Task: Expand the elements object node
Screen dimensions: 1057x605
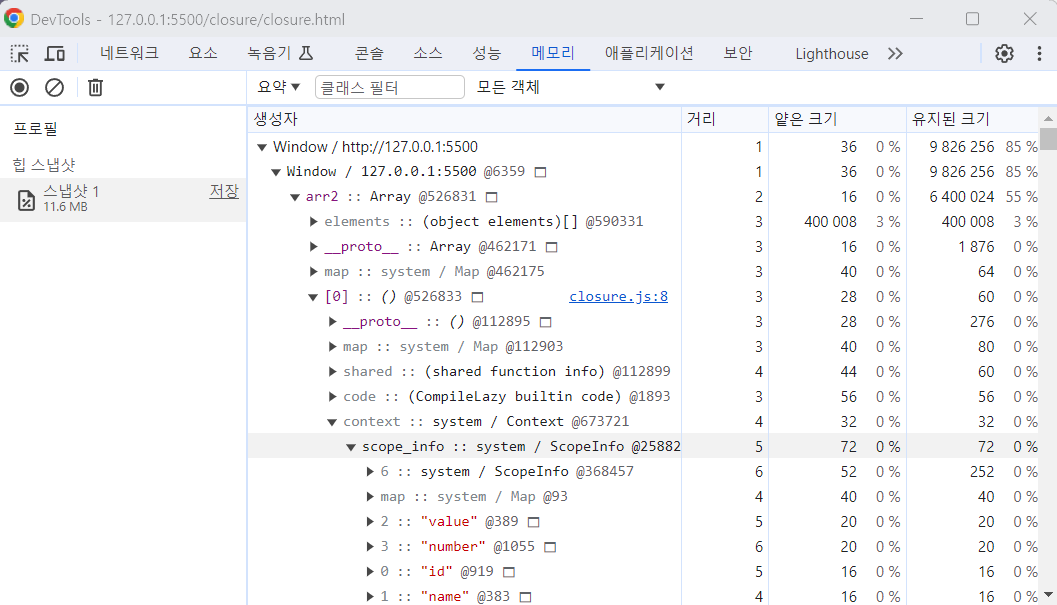Action: point(313,221)
